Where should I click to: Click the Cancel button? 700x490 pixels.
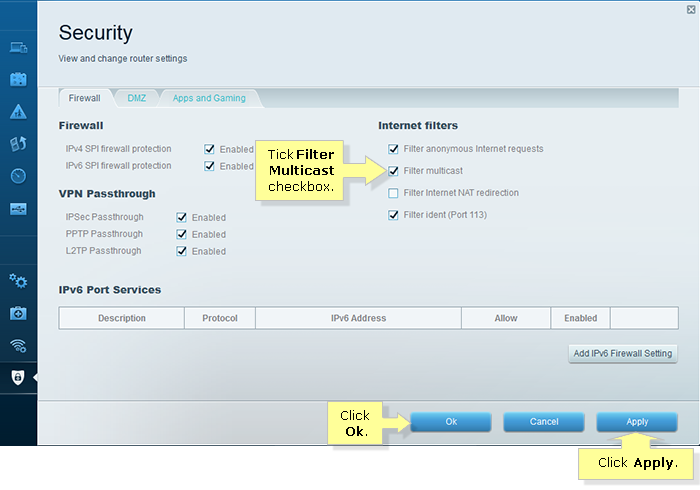click(544, 422)
